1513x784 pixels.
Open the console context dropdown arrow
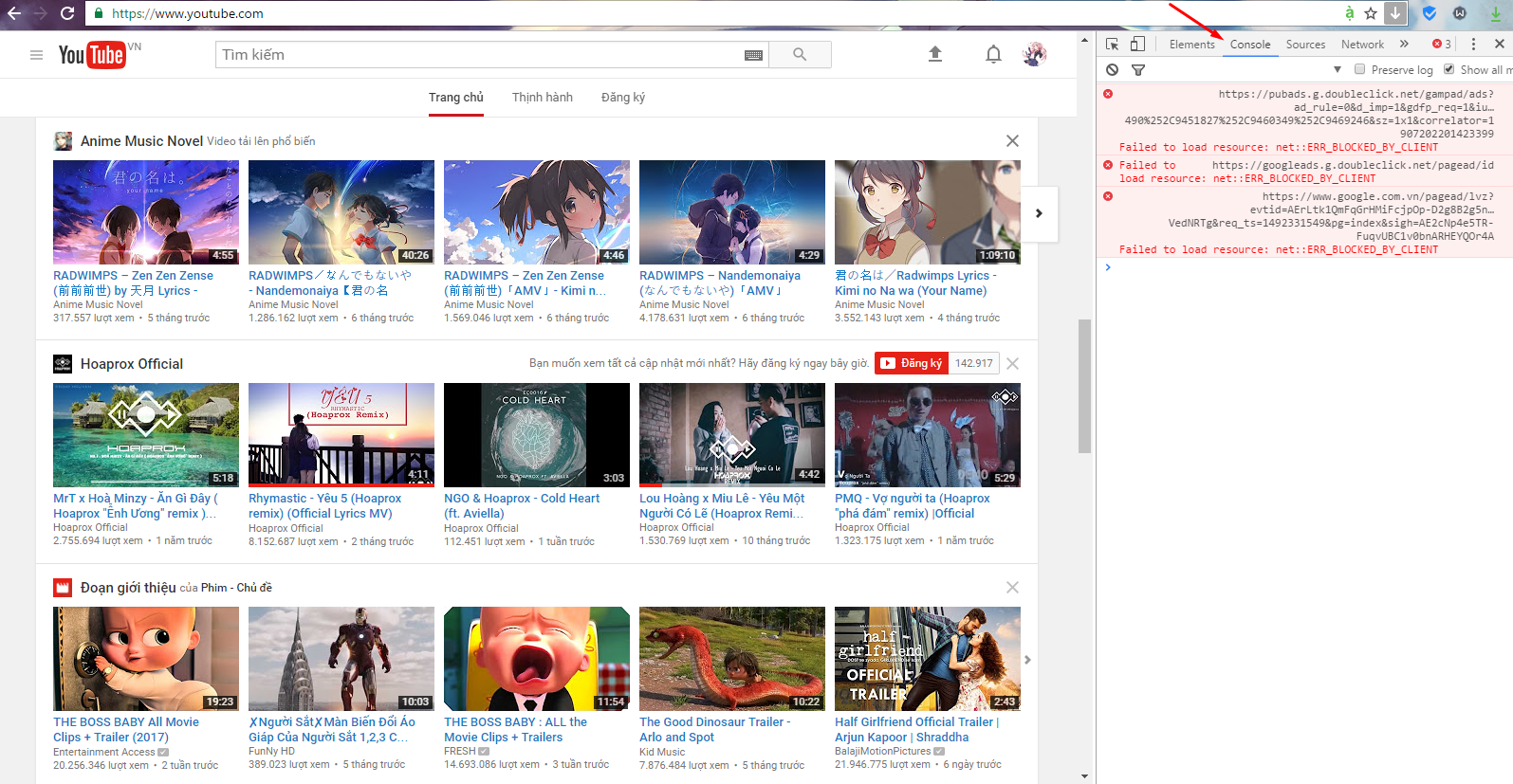pyautogui.click(x=1338, y=69)
